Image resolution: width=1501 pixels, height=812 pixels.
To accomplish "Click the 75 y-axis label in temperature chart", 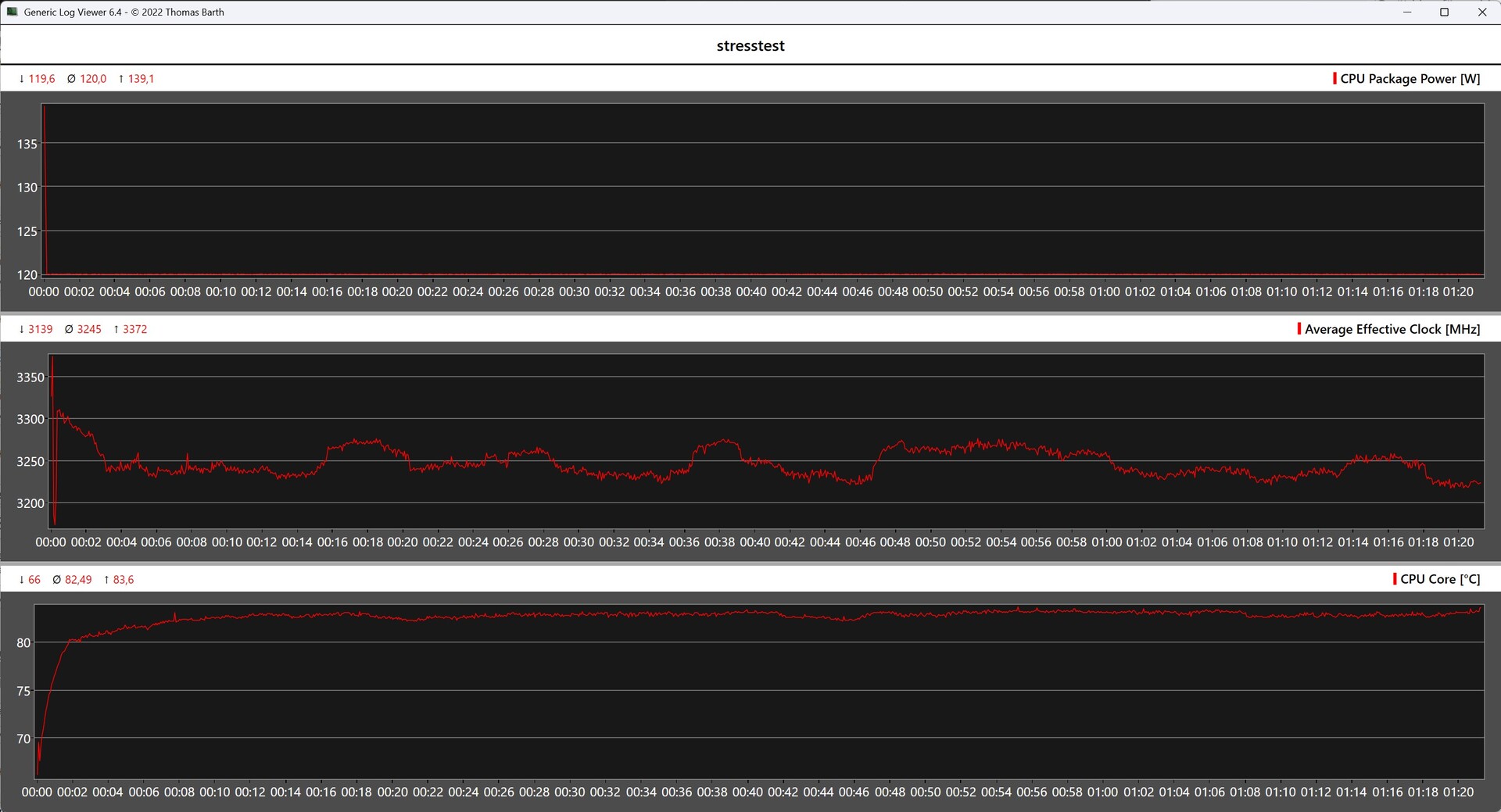I will [23, 692].
